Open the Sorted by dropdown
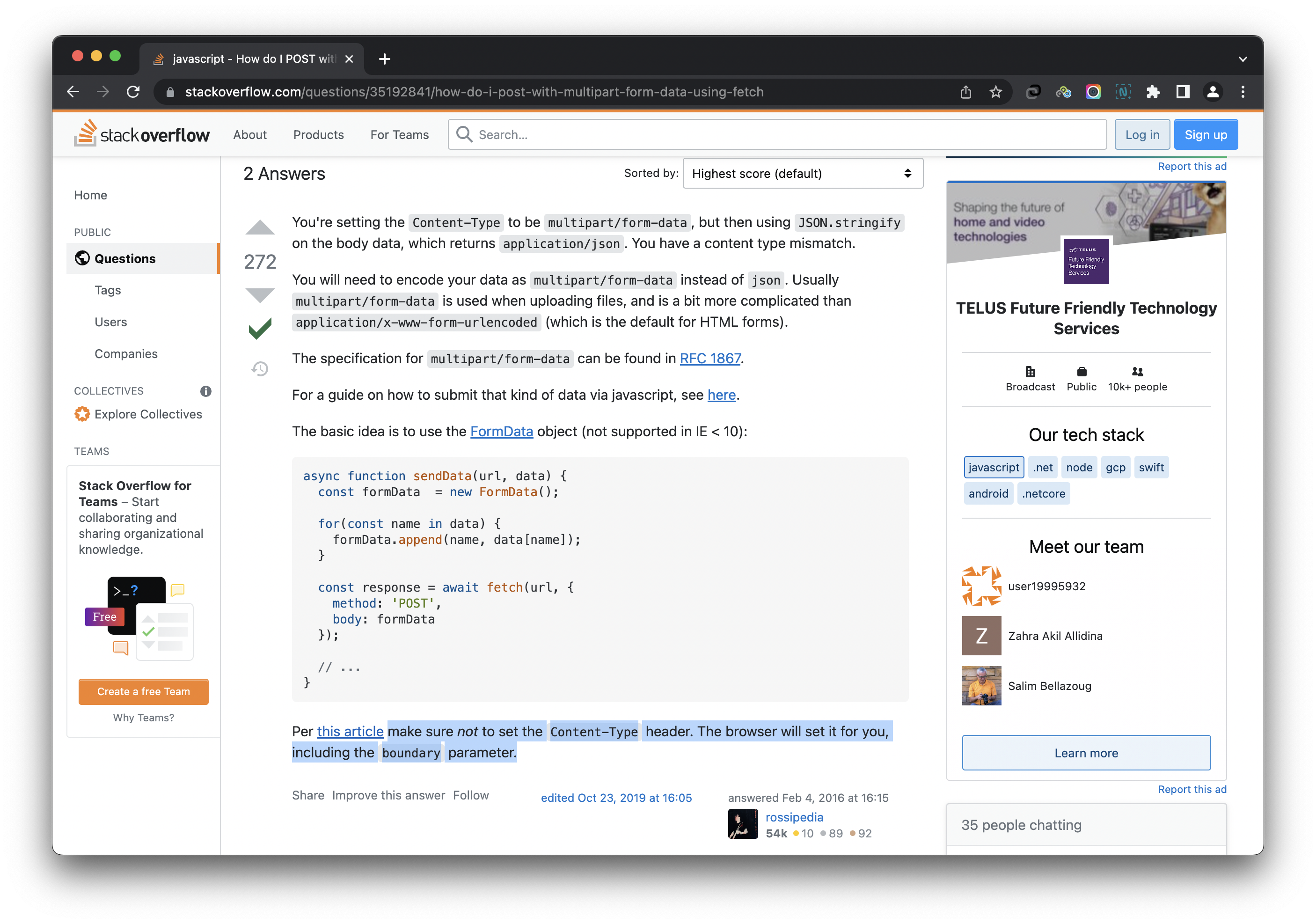The width and height of the screenshot is (1316, 924). (803, 173)
